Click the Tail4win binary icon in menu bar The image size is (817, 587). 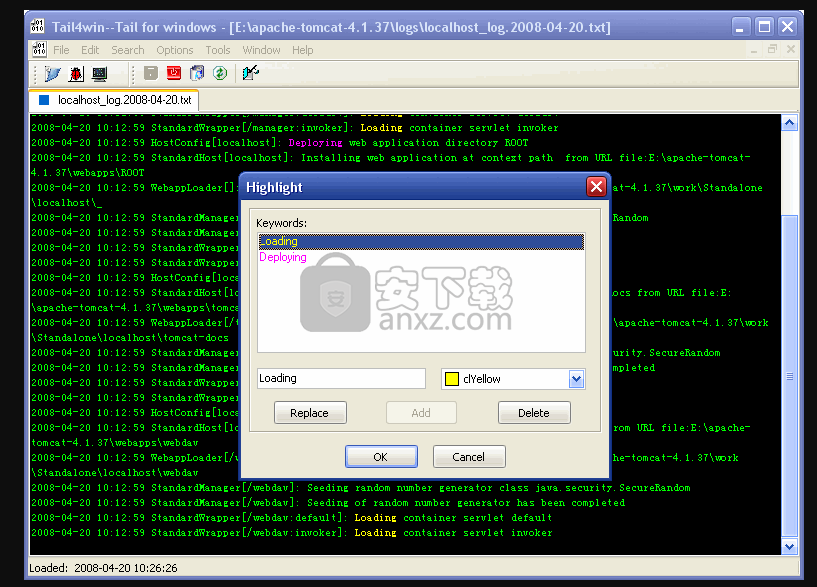39,50
